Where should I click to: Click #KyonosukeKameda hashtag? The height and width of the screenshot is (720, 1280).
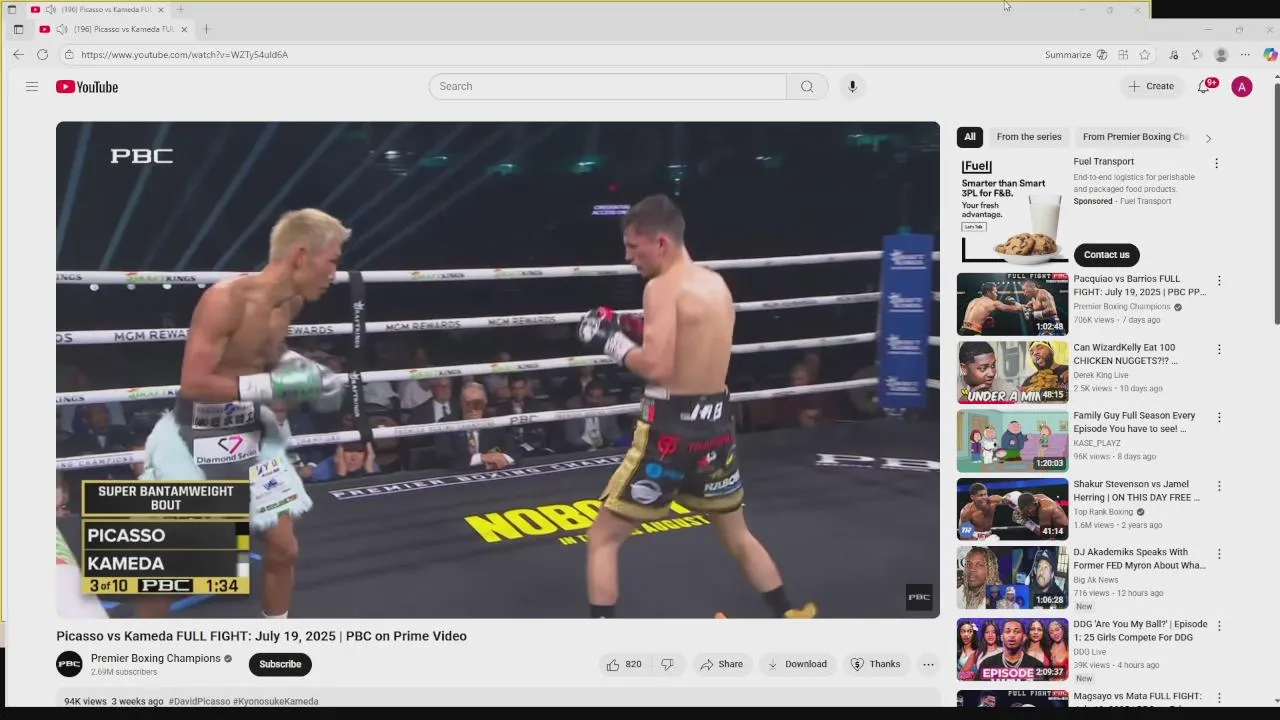[276, 701]
